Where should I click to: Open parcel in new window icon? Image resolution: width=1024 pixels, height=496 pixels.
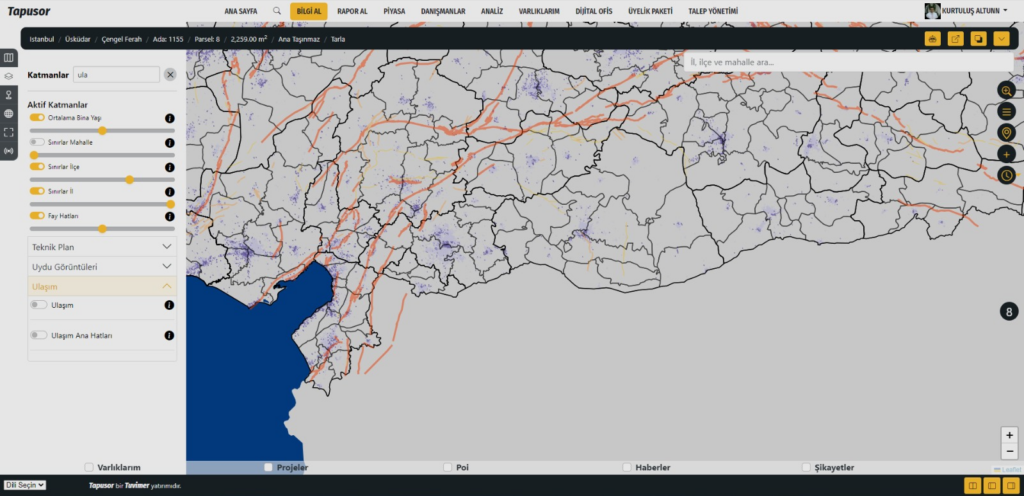point(955,39)
